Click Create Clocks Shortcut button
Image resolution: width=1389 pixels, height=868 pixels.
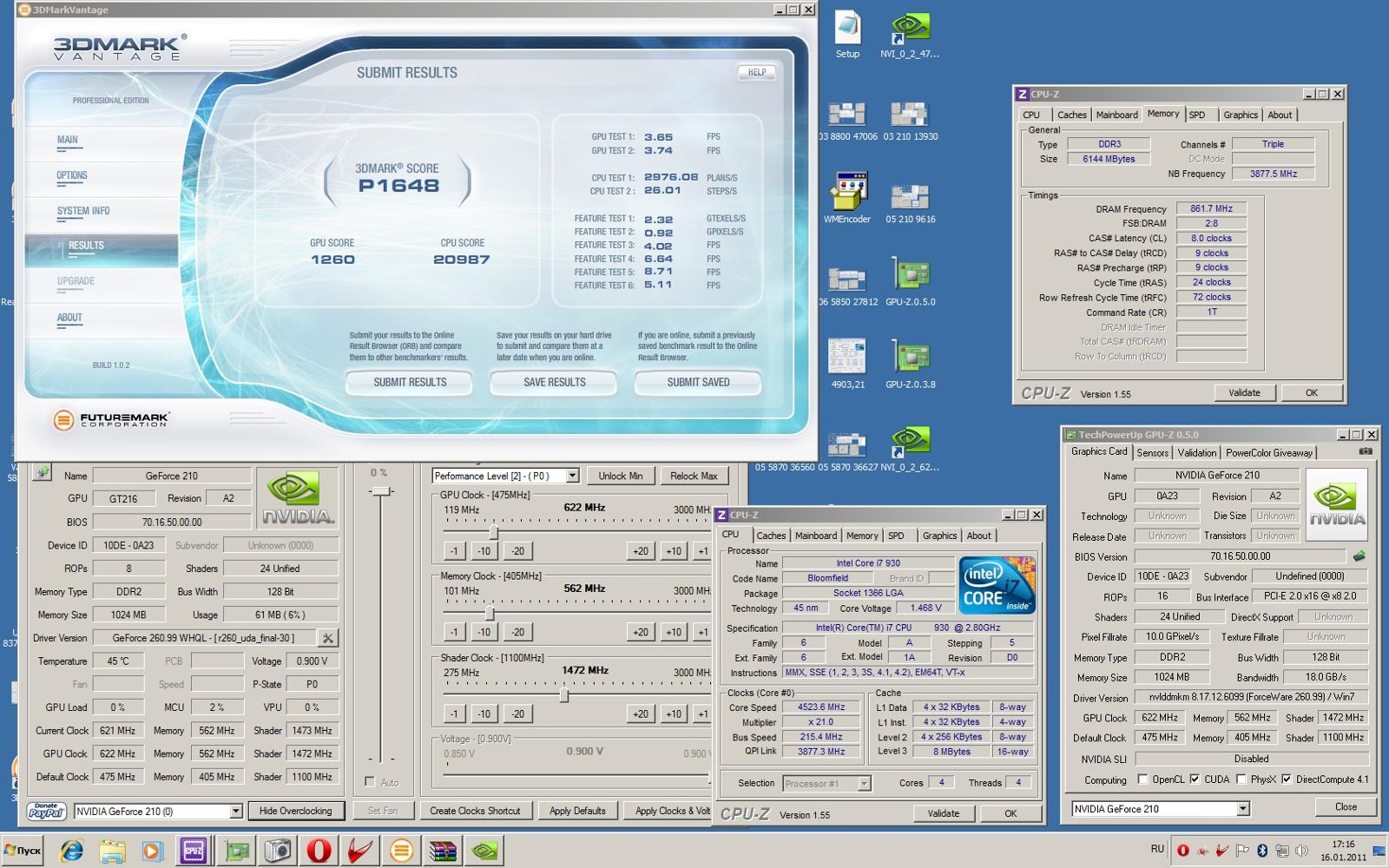(x=475, y=811)
